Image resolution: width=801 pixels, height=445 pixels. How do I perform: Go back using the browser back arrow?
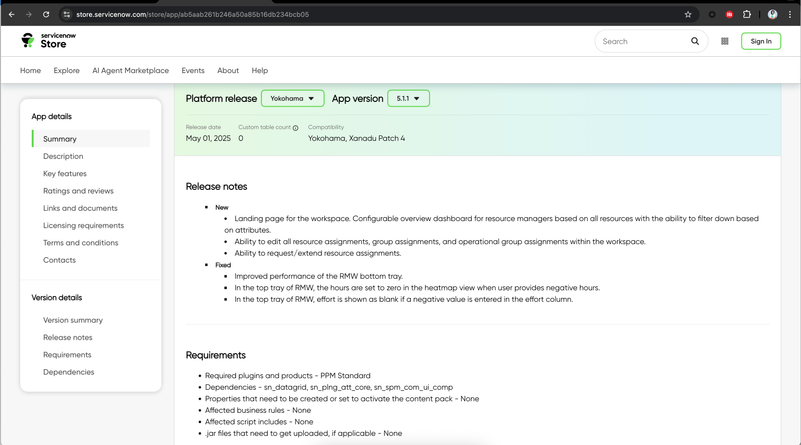[x=12, y=14]
